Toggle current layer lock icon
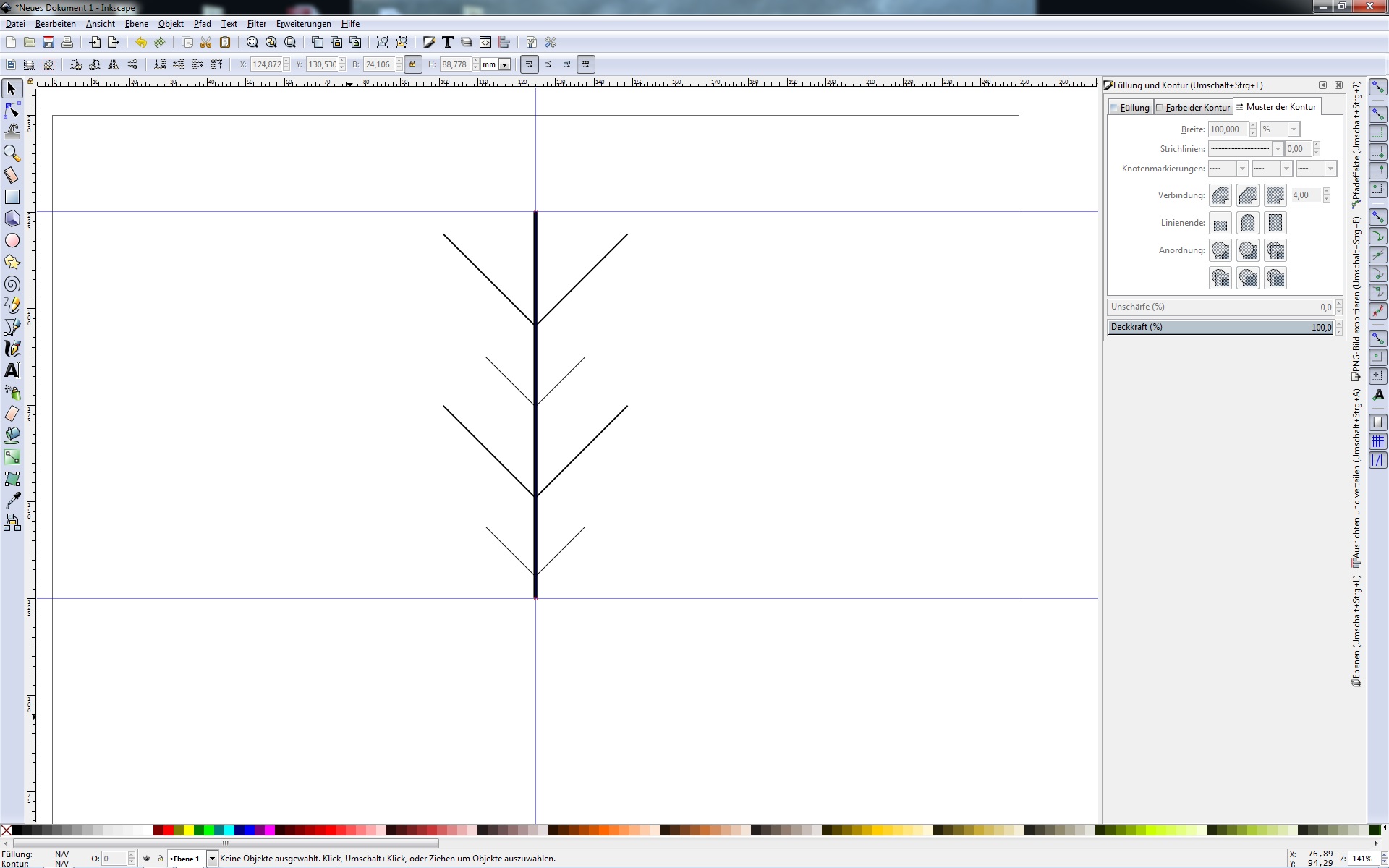This screenshot has width=1389, height=868. (160, 859)
